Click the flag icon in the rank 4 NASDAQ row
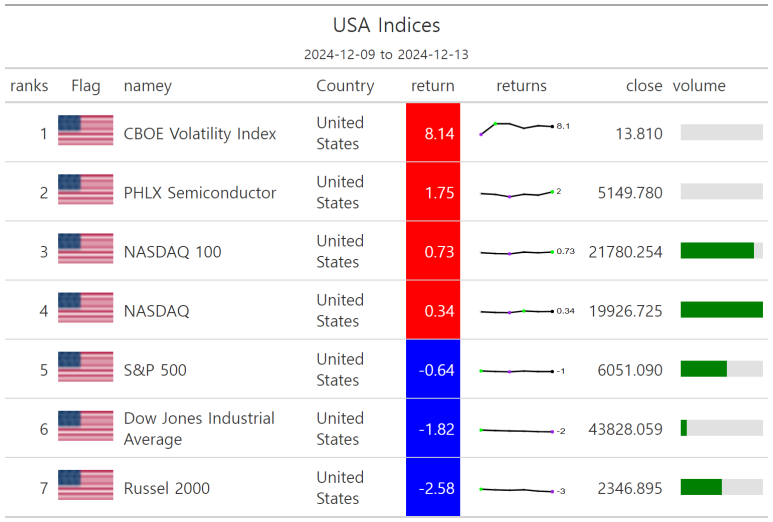The image size is (773, 522). pos(85,308)
